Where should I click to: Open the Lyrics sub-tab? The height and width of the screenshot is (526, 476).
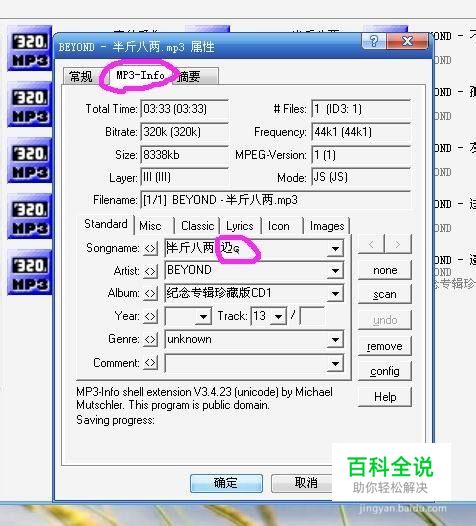240,226
